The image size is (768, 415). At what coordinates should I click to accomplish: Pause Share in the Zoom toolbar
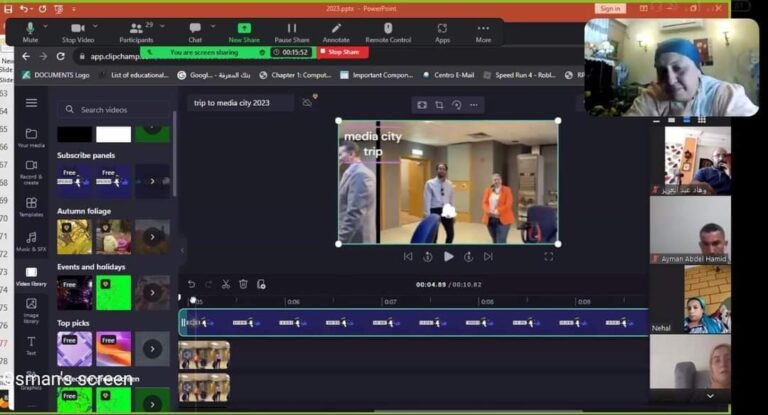[x=292, y=32]
